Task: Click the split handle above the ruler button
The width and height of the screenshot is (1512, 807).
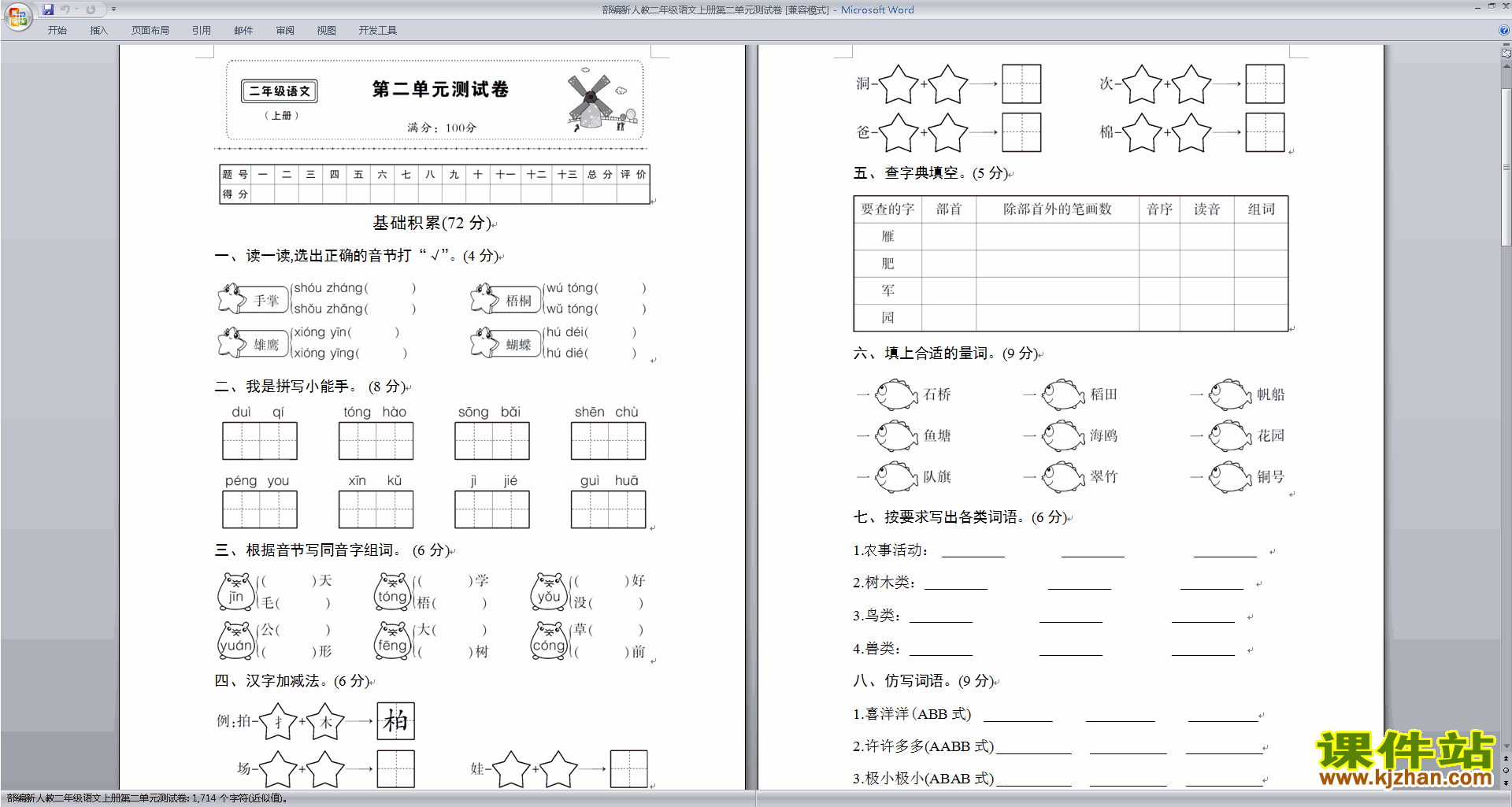Action: 1506,46
